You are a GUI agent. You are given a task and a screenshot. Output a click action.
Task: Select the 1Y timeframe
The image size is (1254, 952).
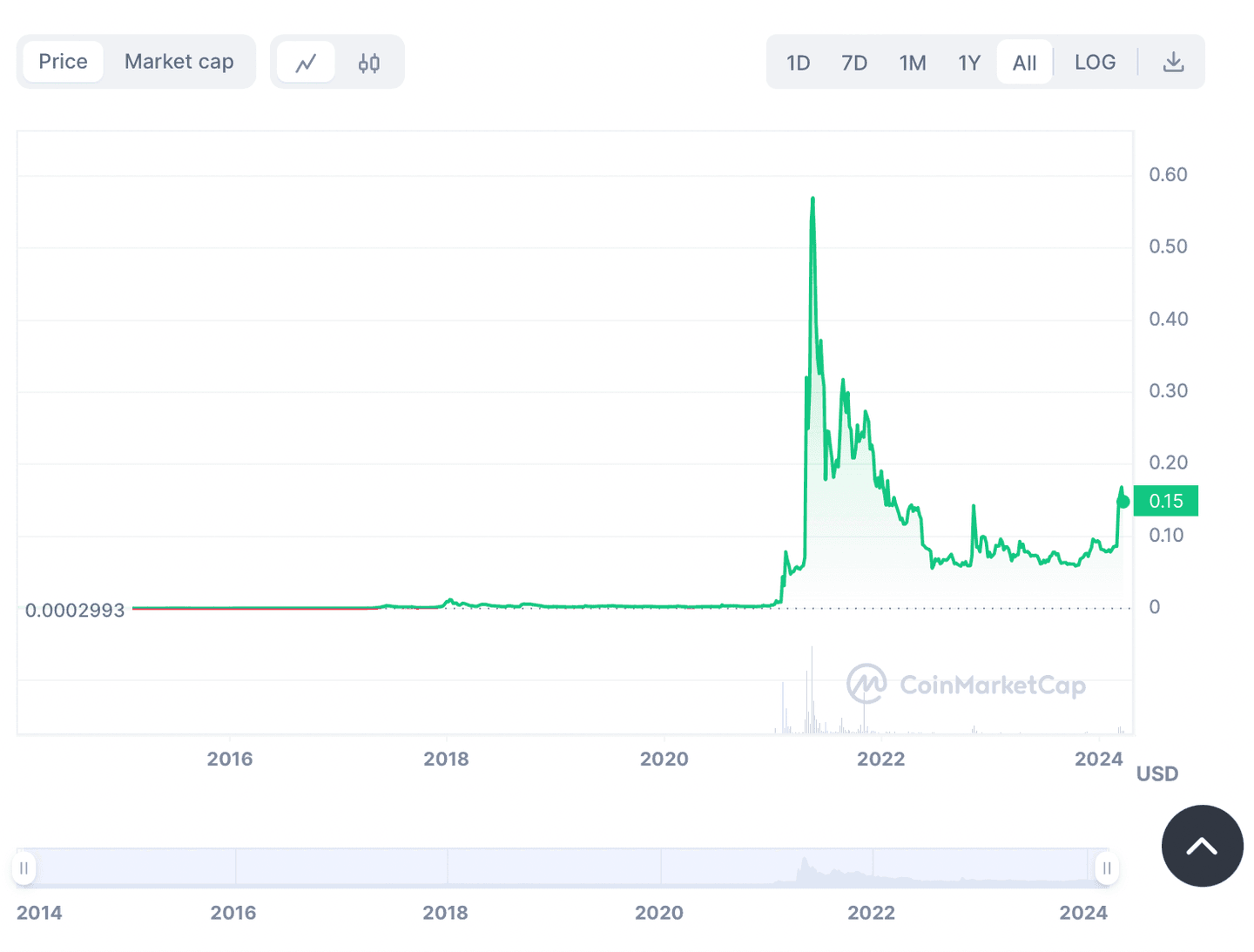(969, 62)
